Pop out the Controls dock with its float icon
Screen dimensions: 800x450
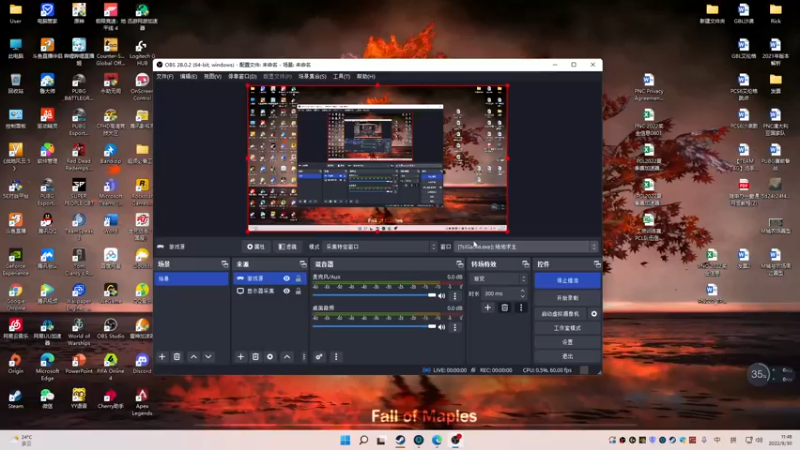(597, 264)
